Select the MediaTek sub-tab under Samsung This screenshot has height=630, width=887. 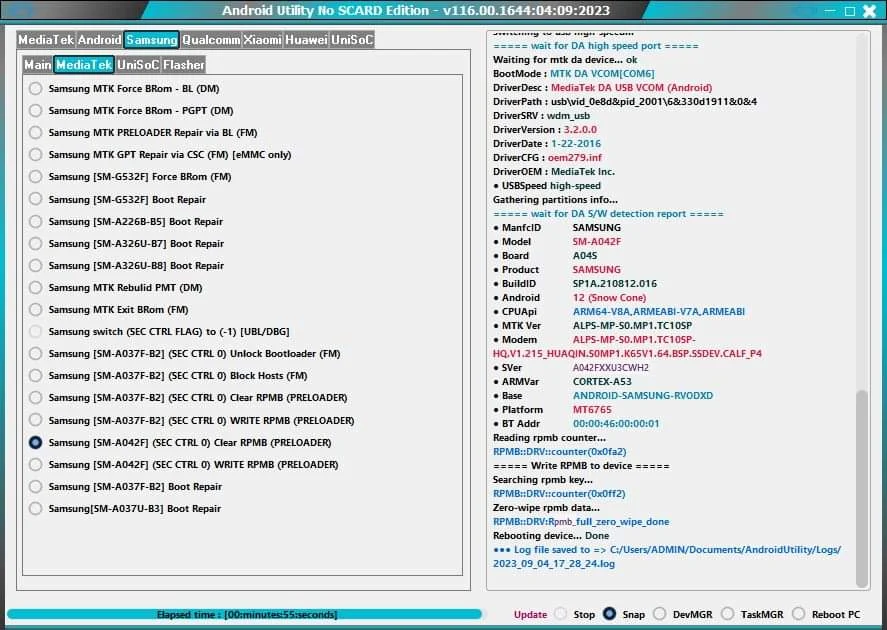click(84, 65)
